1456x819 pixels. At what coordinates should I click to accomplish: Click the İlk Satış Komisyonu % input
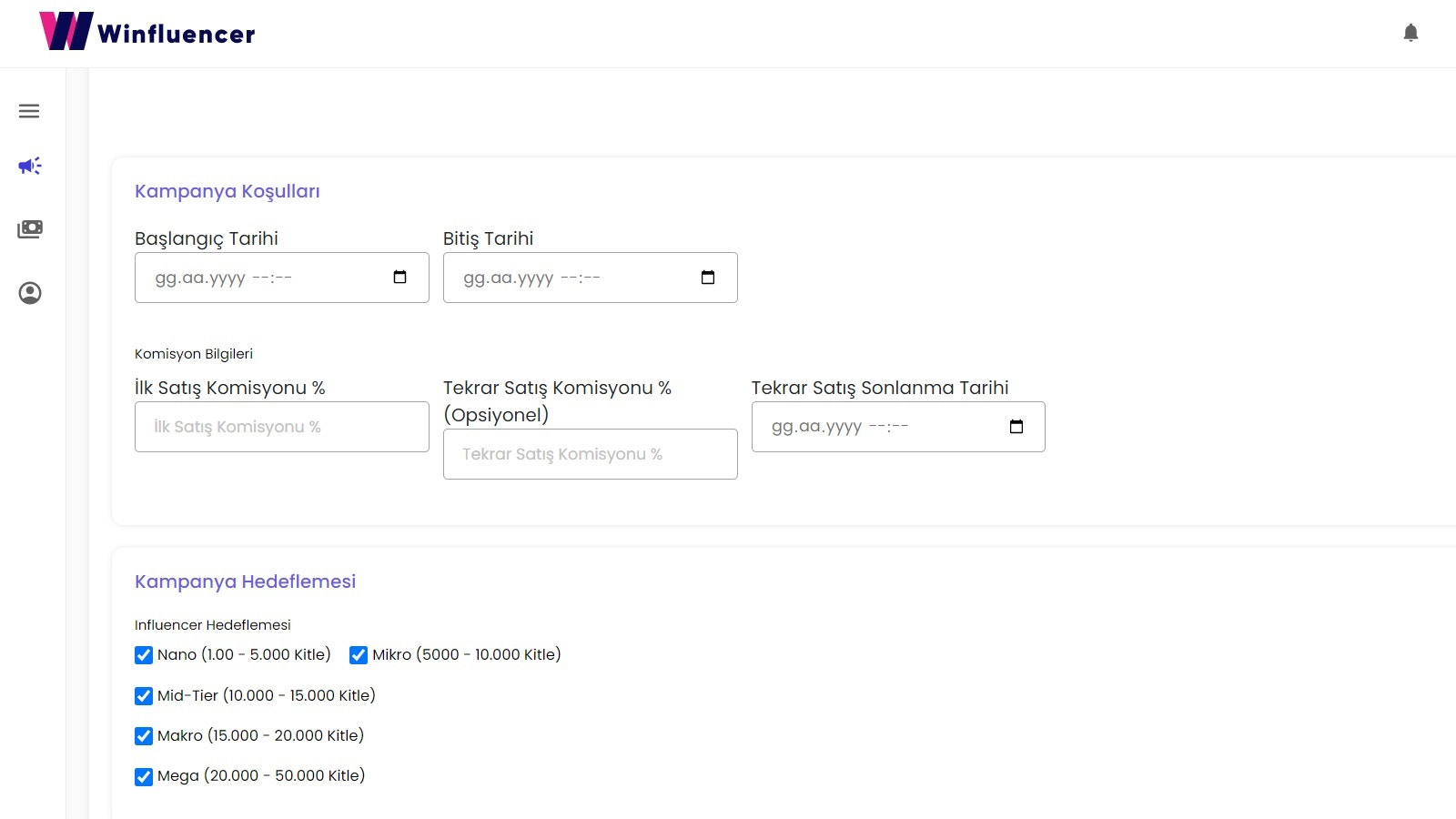[x=282, y=427]
